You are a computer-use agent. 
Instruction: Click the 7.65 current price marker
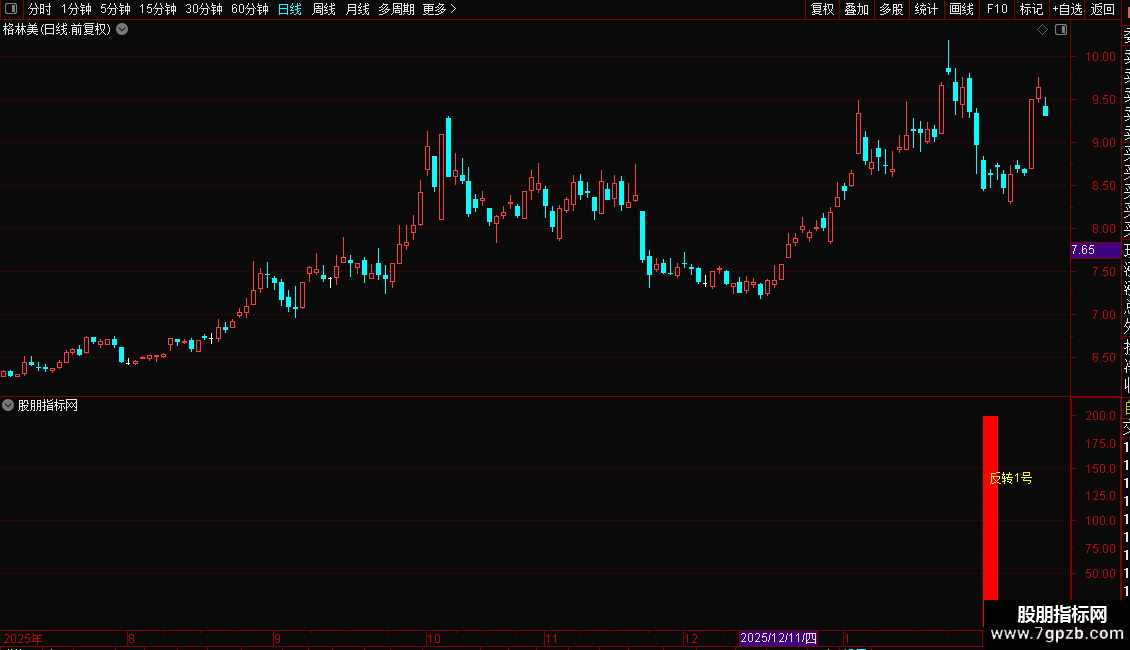(1095, 250)
